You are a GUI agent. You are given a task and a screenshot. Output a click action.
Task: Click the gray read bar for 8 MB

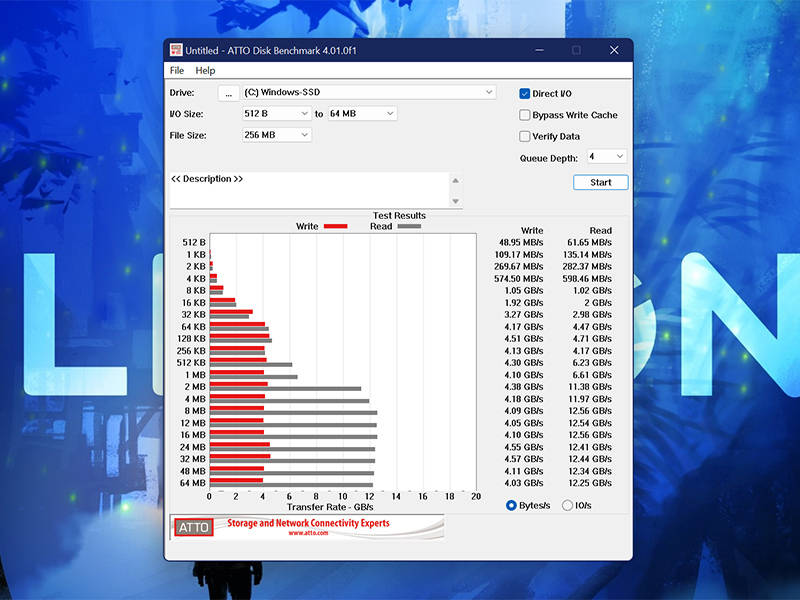pyautogui.click(x=293, y=413)
